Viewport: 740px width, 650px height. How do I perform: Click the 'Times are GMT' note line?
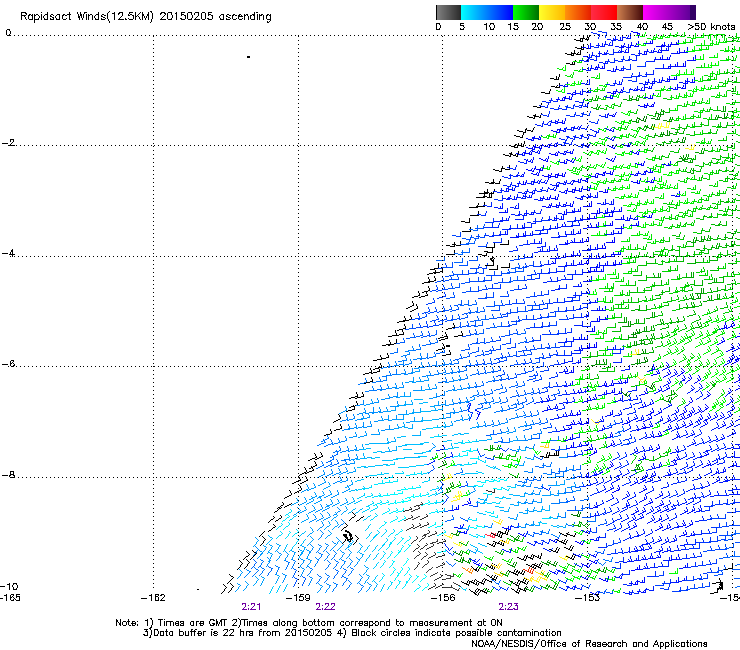[x=309, y=623]
